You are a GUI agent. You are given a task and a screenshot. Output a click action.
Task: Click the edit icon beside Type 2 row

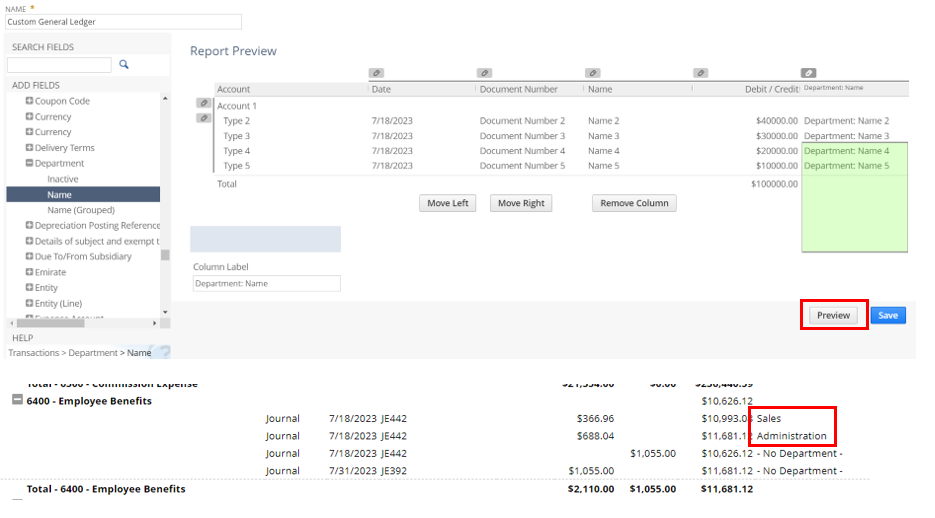(x=204, y=118)
